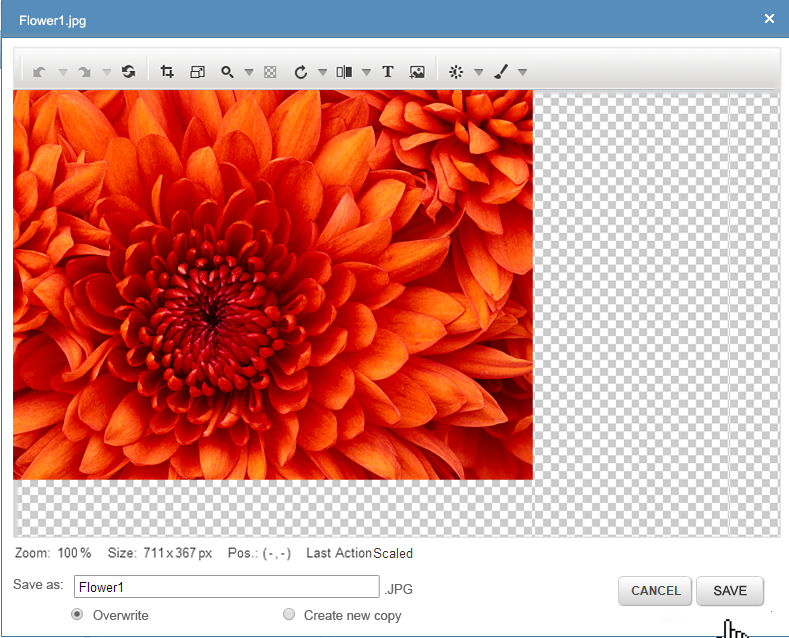Viewport: 789px width, 638px height.
Task: Click the Undo arrow icon
Action: coord(39,72)
